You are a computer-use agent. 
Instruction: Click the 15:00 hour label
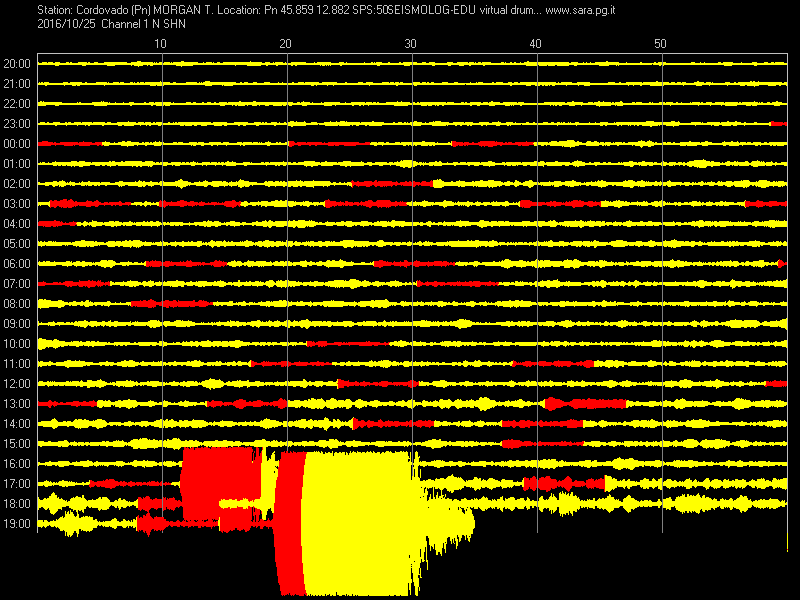coord(17,444)
